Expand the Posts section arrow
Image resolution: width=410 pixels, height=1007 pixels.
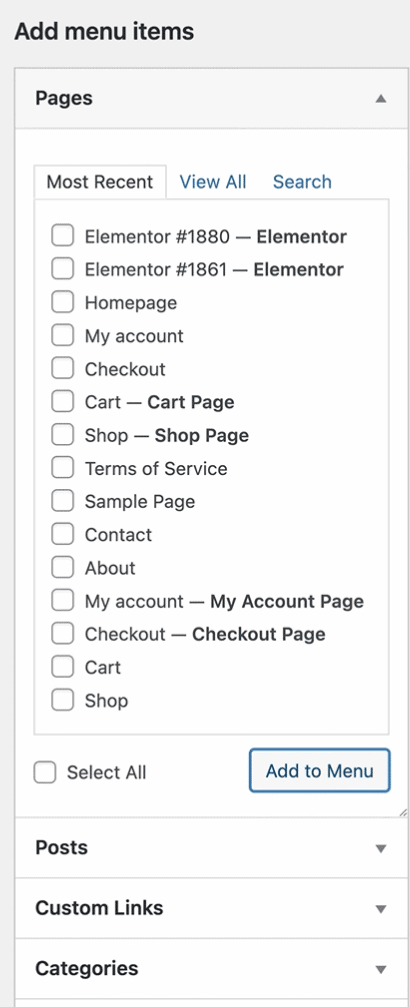pyautogui.click(x=381, y=848)
